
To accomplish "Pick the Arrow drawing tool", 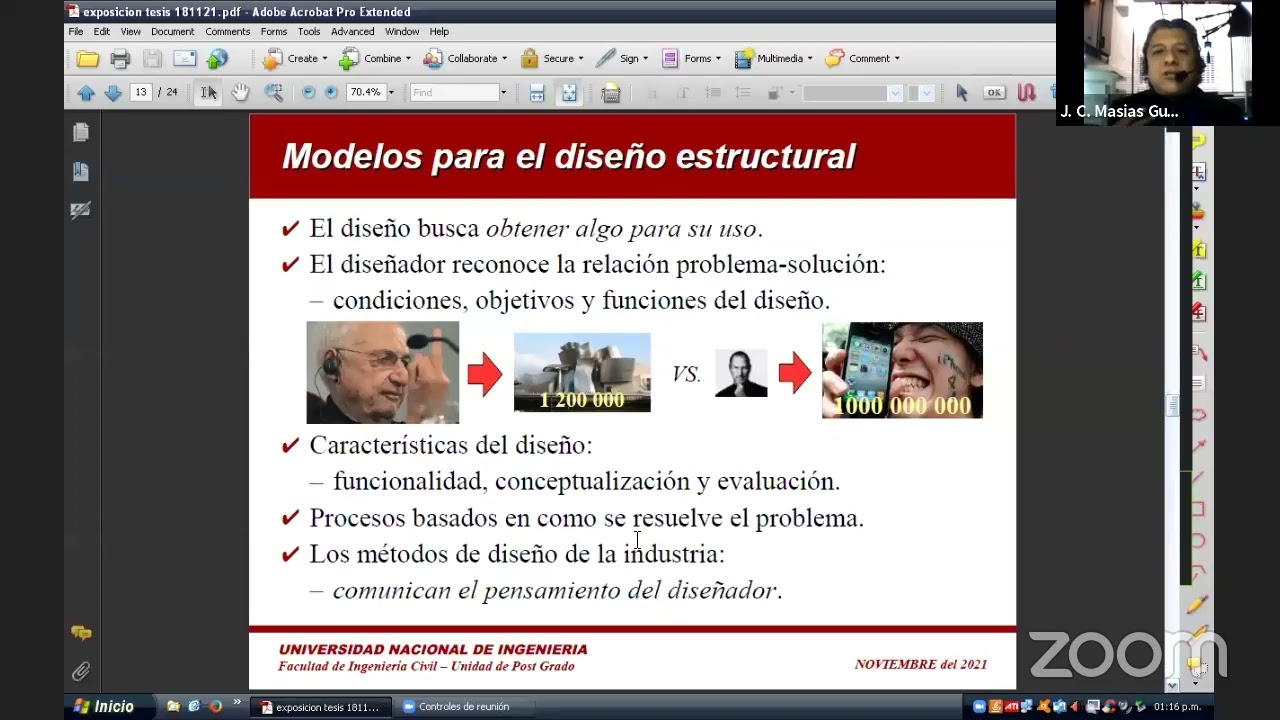I will 1197,445.
